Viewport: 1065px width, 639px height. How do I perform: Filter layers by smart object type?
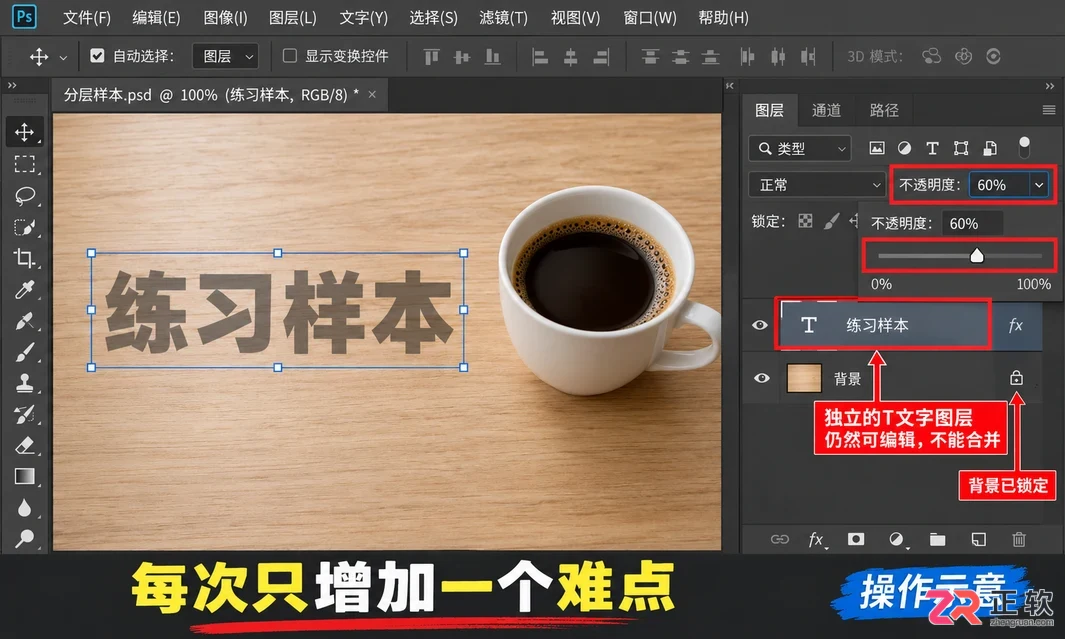tap(990, 148)
